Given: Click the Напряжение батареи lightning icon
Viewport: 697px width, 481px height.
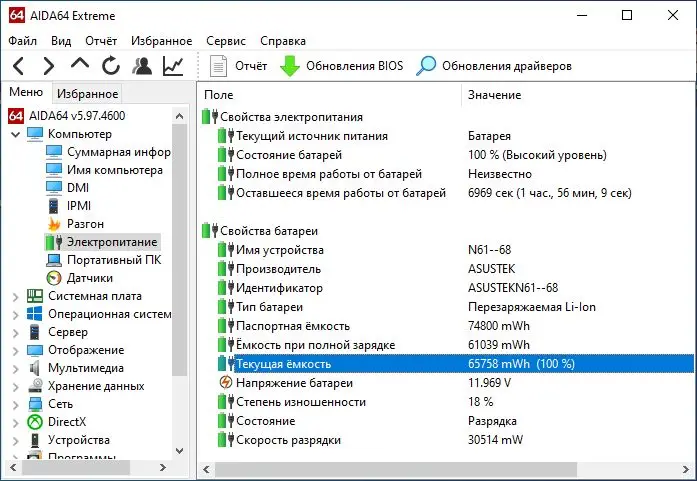Looking at the screenshot, I should (x=226, y=382).
